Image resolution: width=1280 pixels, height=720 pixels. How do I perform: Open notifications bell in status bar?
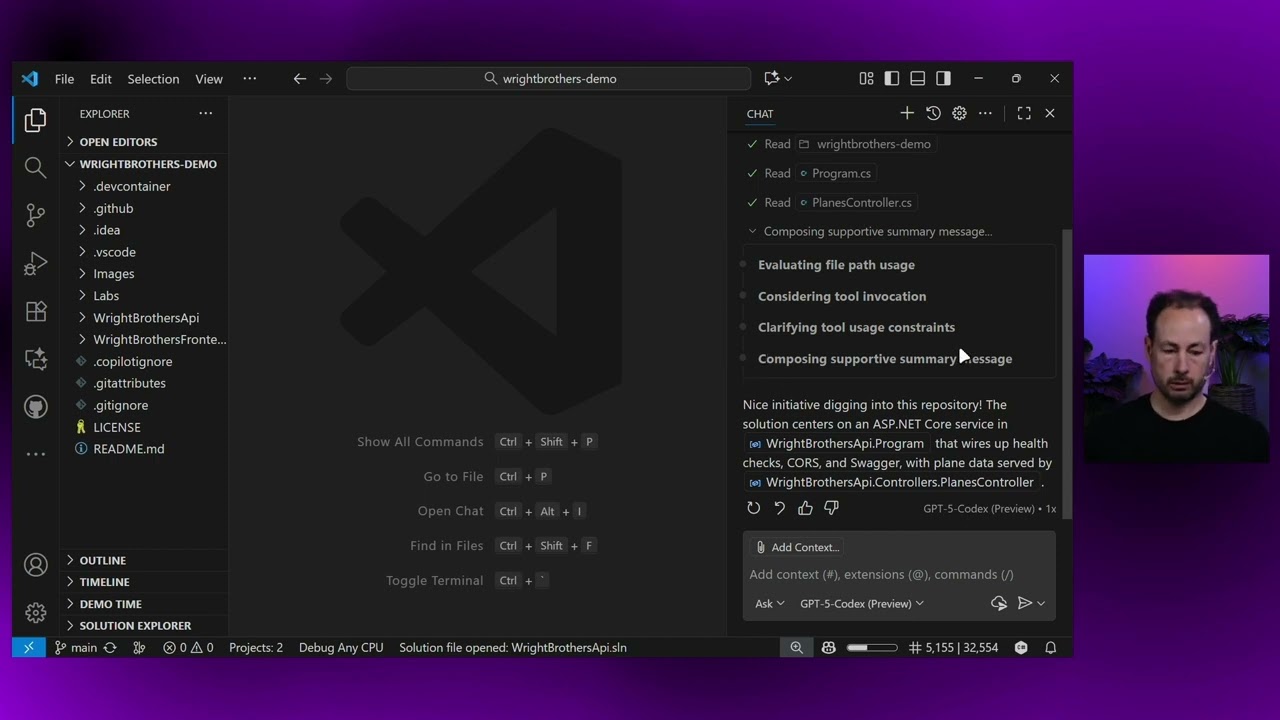coord(1051,647)
